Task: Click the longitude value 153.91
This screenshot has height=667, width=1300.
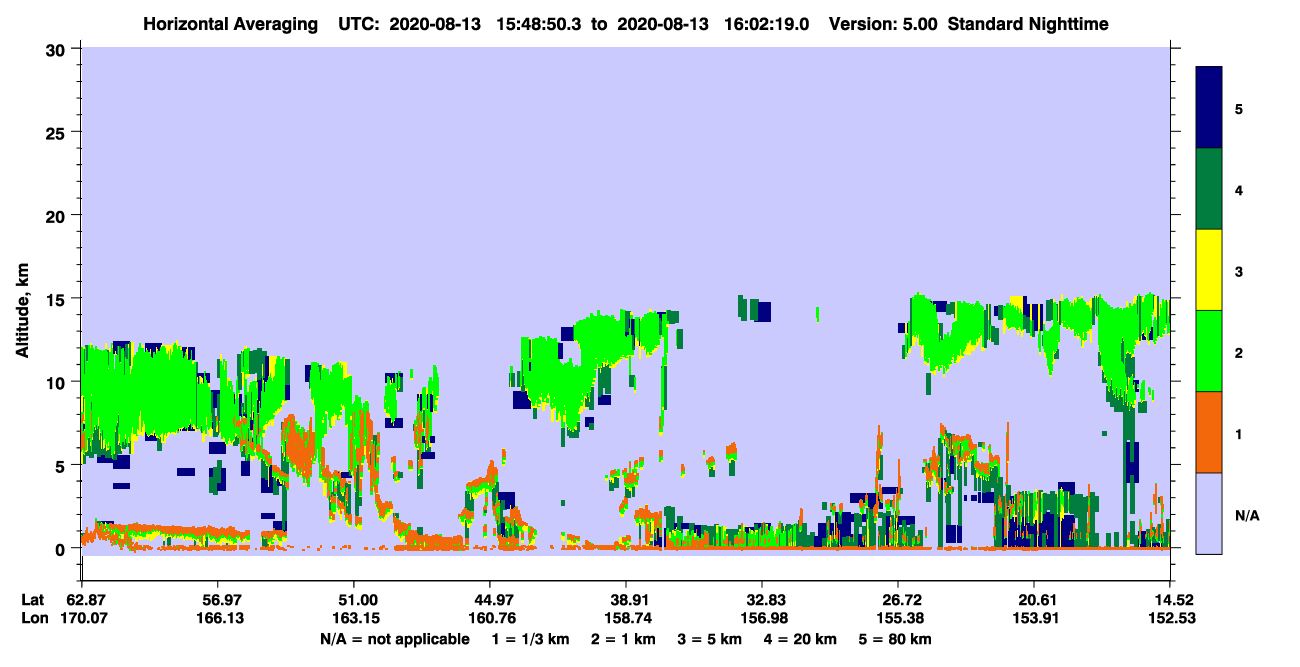Action: pos(1035,619)
